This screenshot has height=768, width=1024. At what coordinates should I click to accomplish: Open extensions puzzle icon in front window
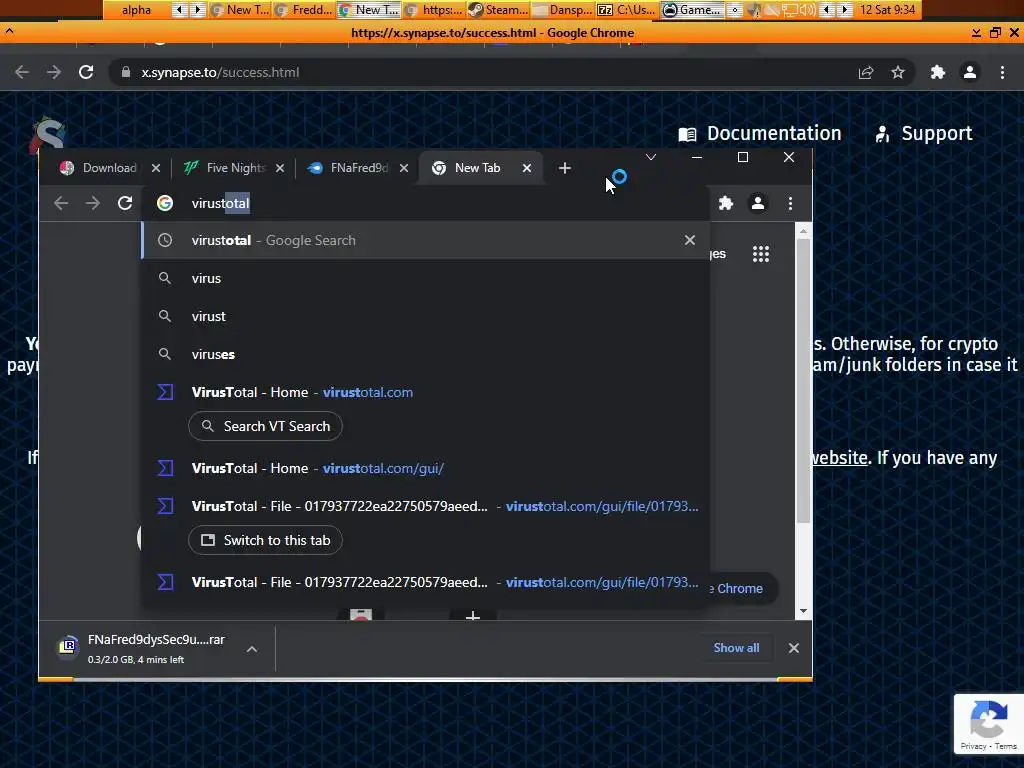pyautogui.click(x=726, y=203)
